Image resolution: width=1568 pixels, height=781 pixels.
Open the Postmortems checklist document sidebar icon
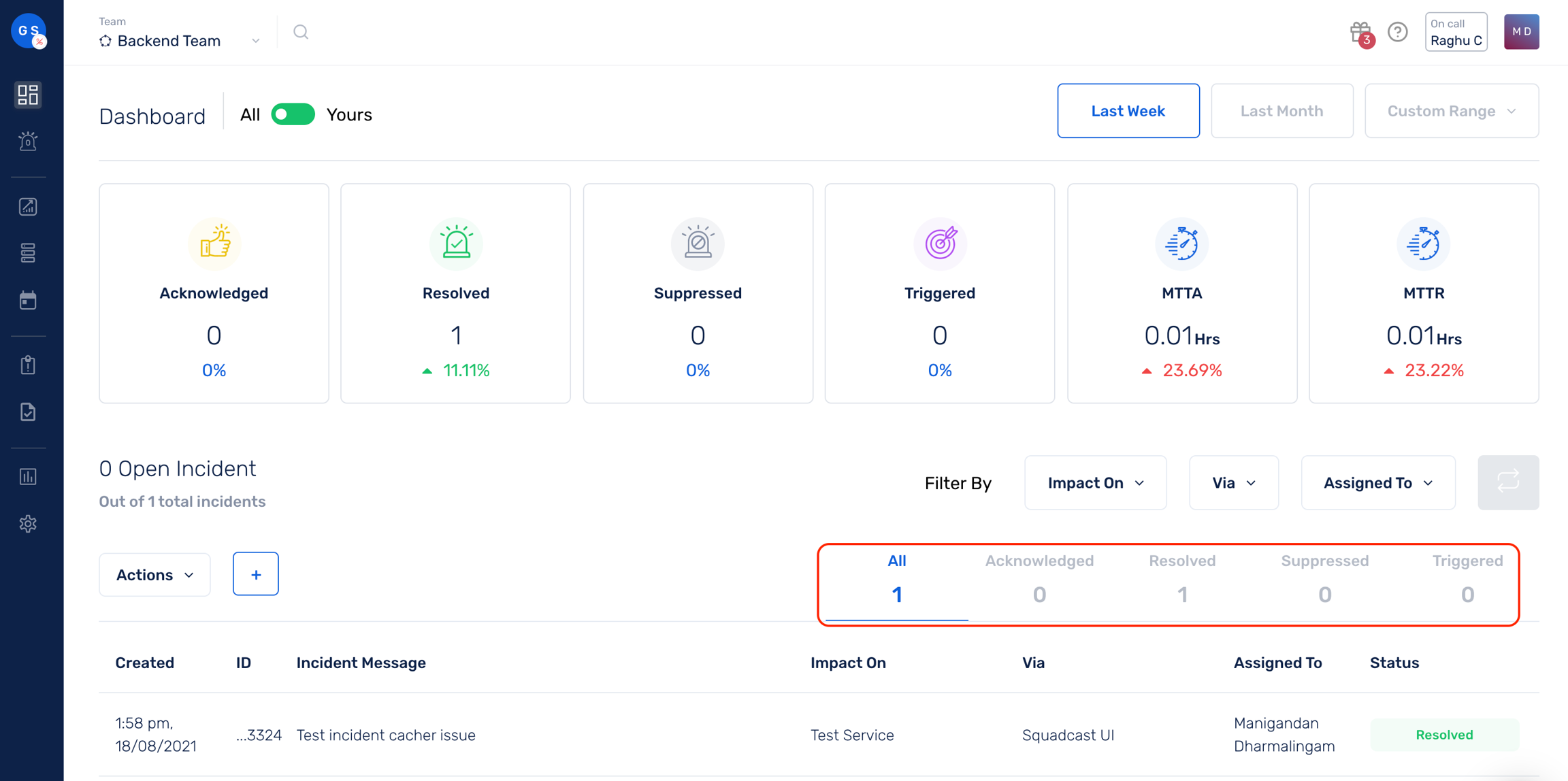pyautogui.click(x=28, y=412)
